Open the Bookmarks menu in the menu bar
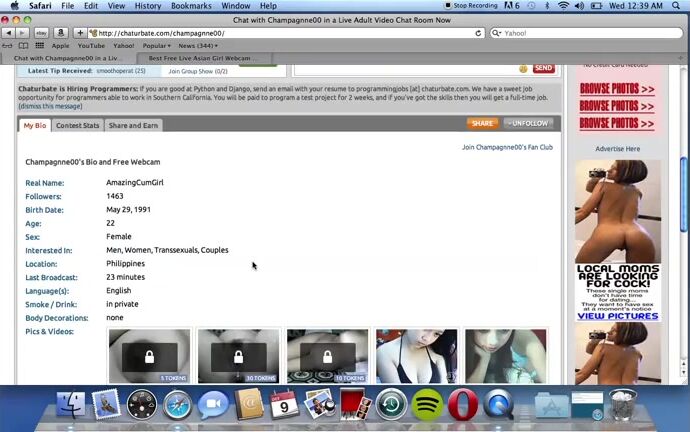690x432 pixels. click(x=190, y=6)
